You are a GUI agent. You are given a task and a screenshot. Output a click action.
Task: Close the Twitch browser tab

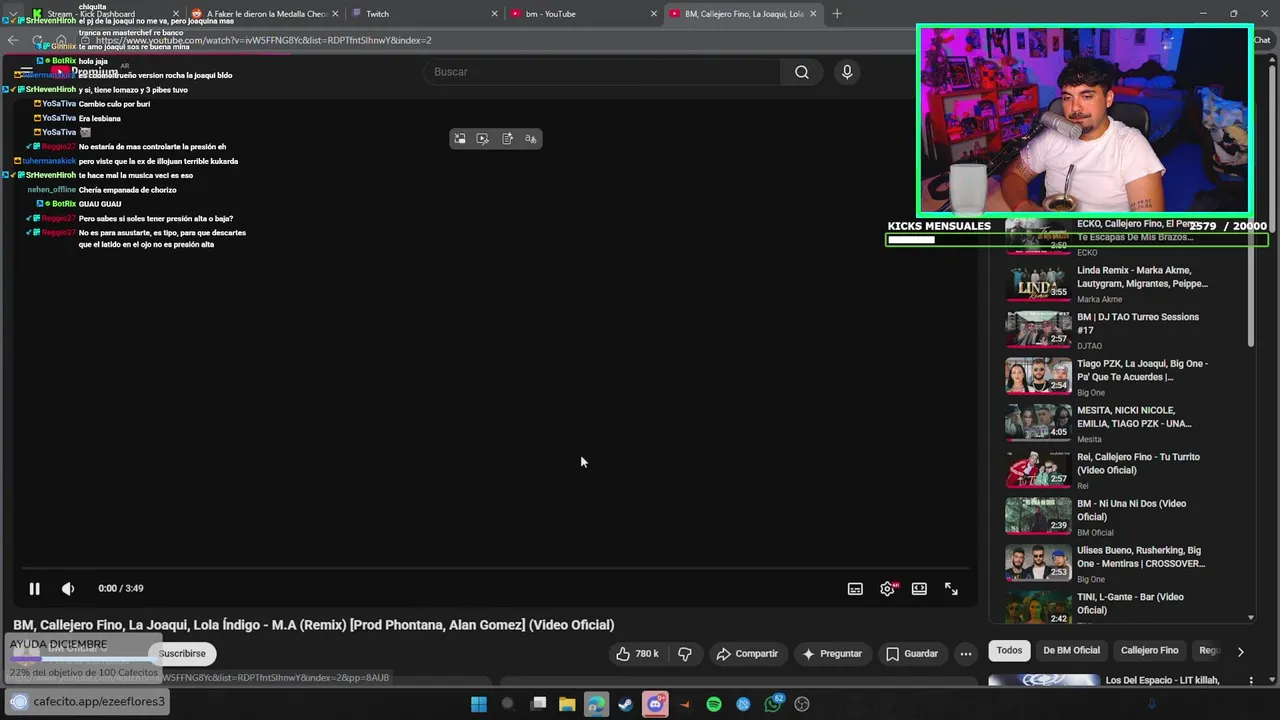point(494,14)
